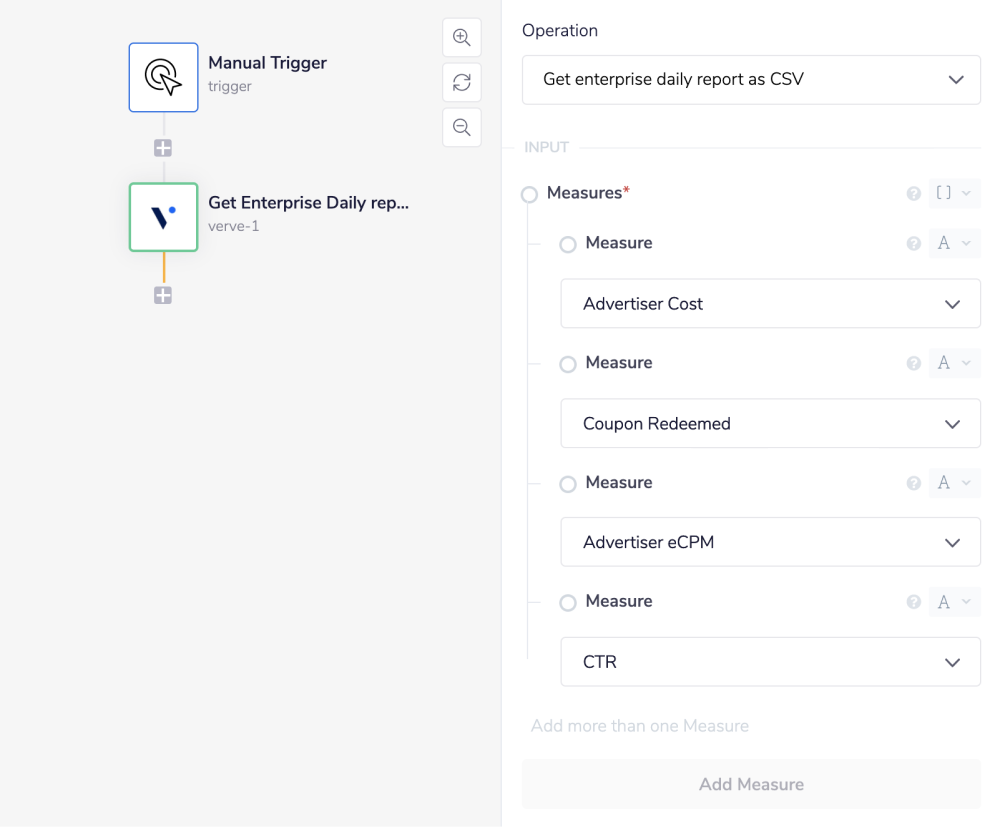
Task: Click the Manual Trigger node icon
Action: pos(163,77)
